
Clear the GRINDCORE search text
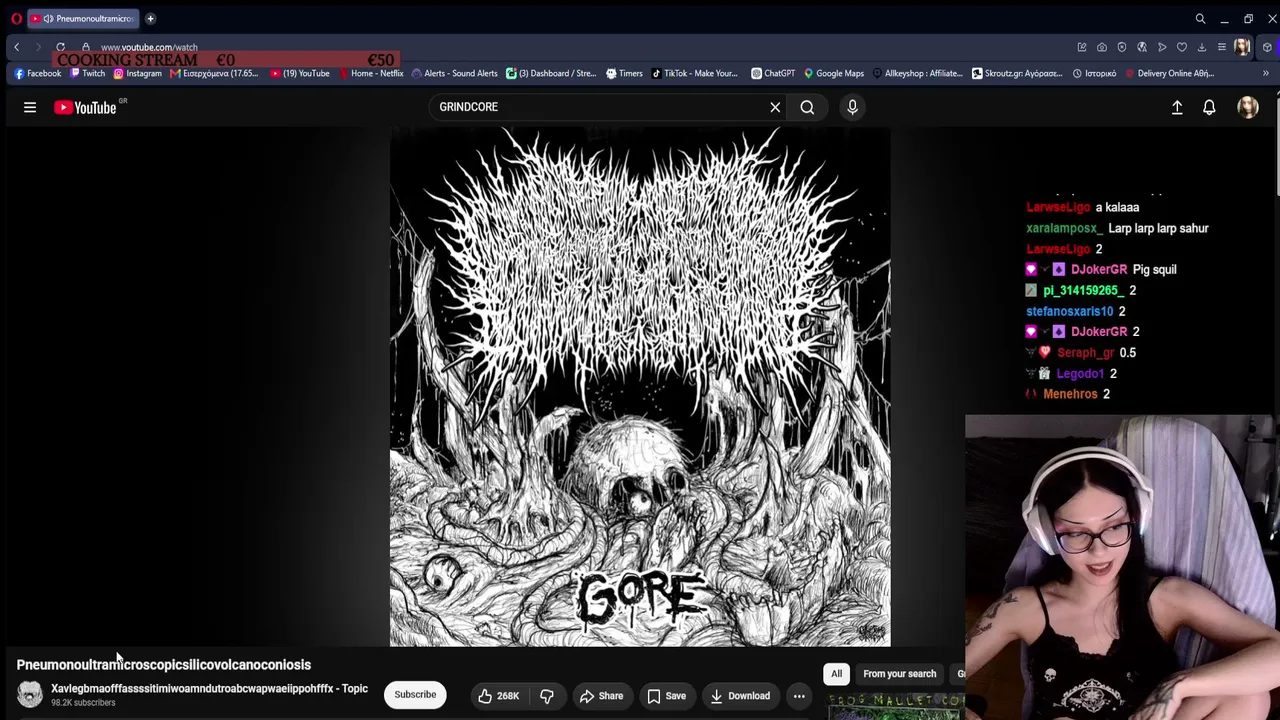click(775, 107)
